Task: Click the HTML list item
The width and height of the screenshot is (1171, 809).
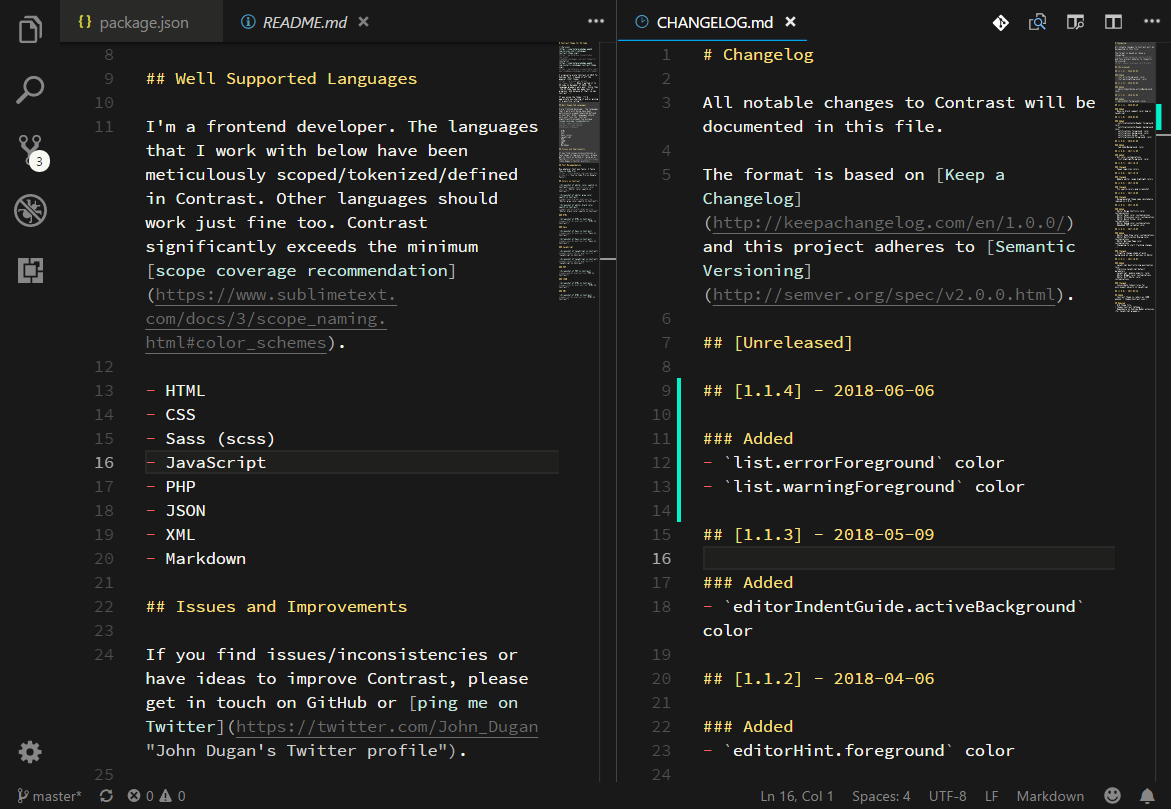Action: pos(176,391)
